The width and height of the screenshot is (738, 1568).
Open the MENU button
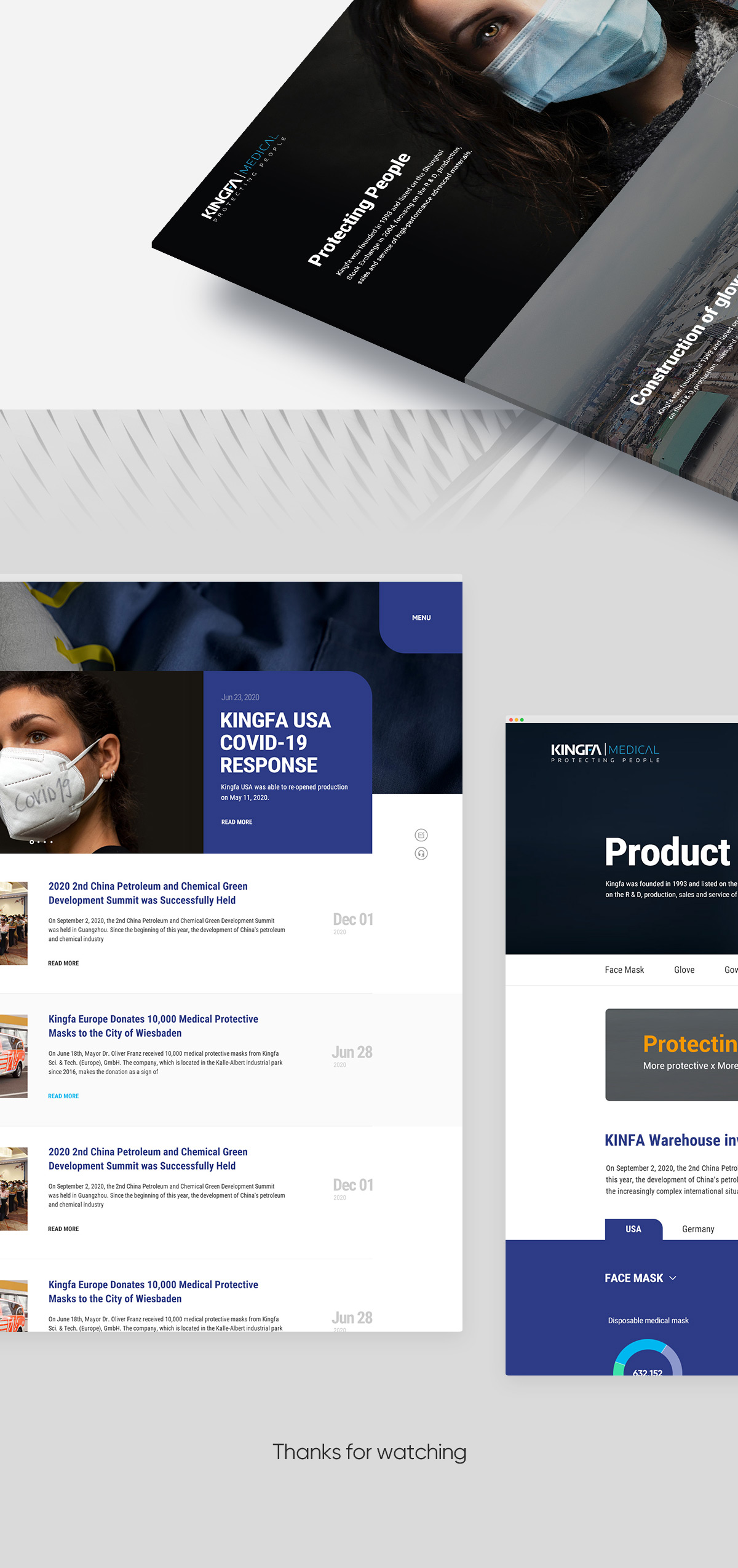tap(421, 617)
